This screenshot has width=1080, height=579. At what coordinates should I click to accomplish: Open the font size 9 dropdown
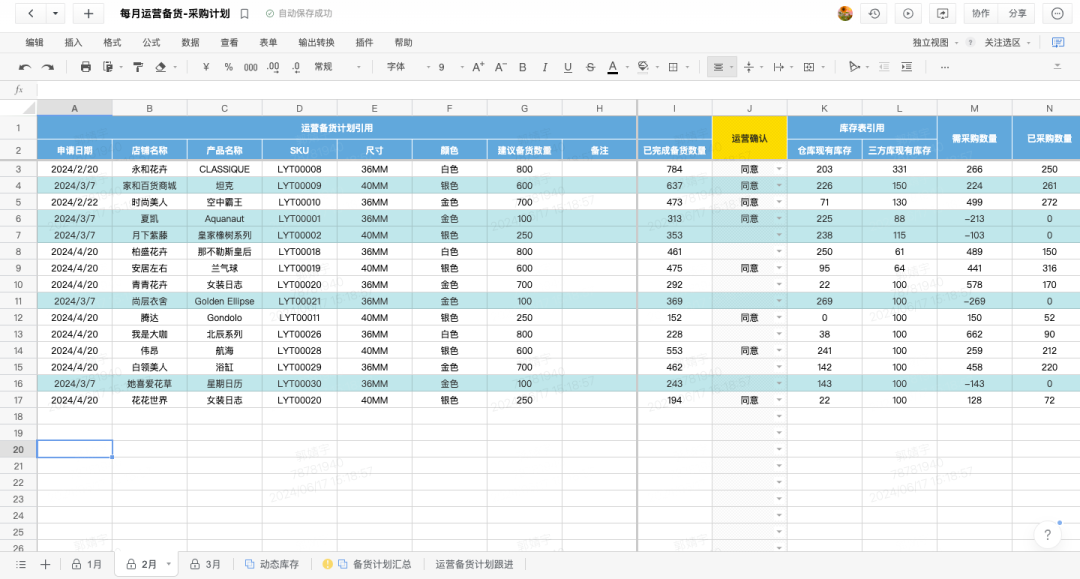(450, 67)
